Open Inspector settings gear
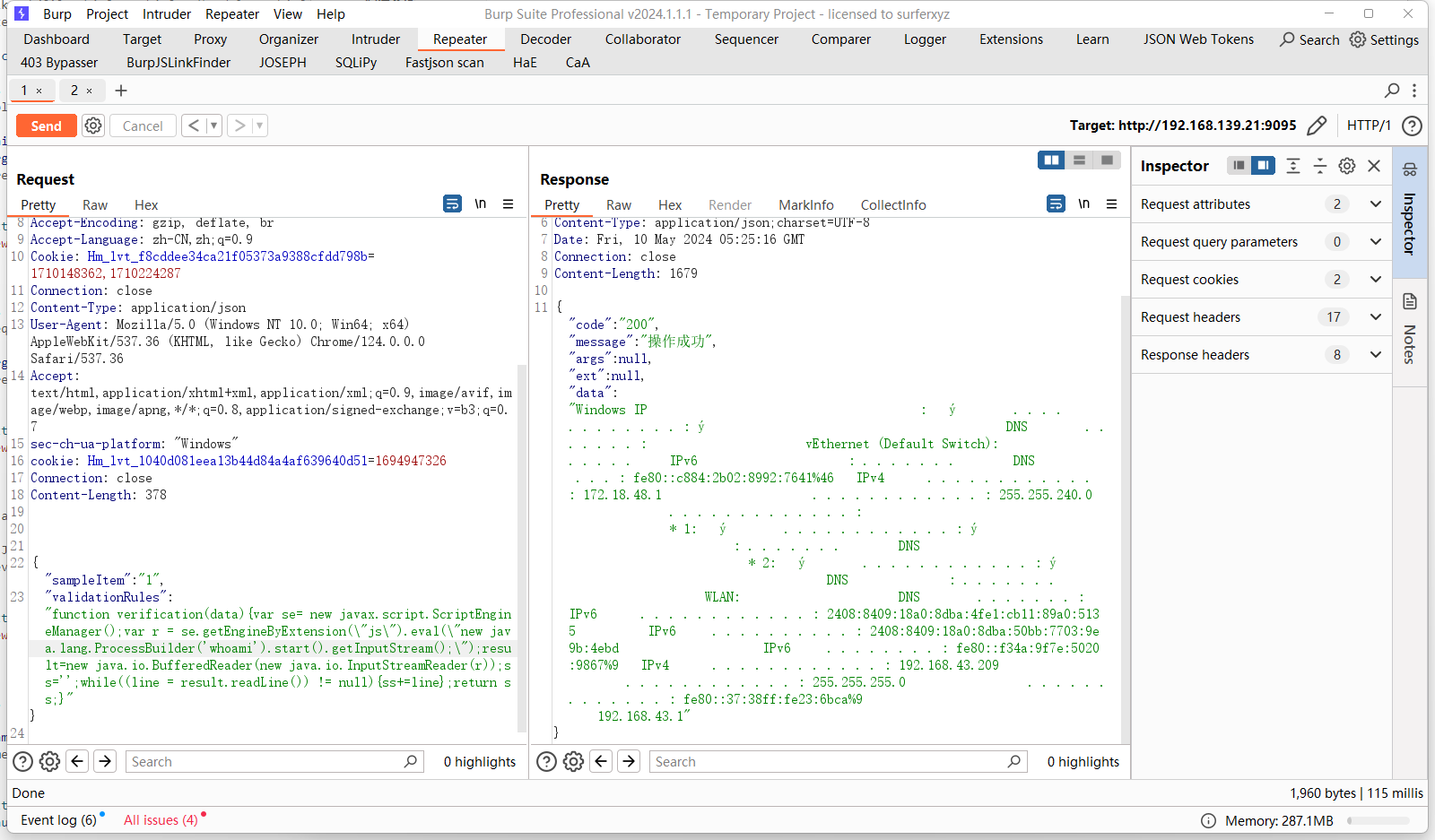1435x840 pixels. coord(1347,166)
